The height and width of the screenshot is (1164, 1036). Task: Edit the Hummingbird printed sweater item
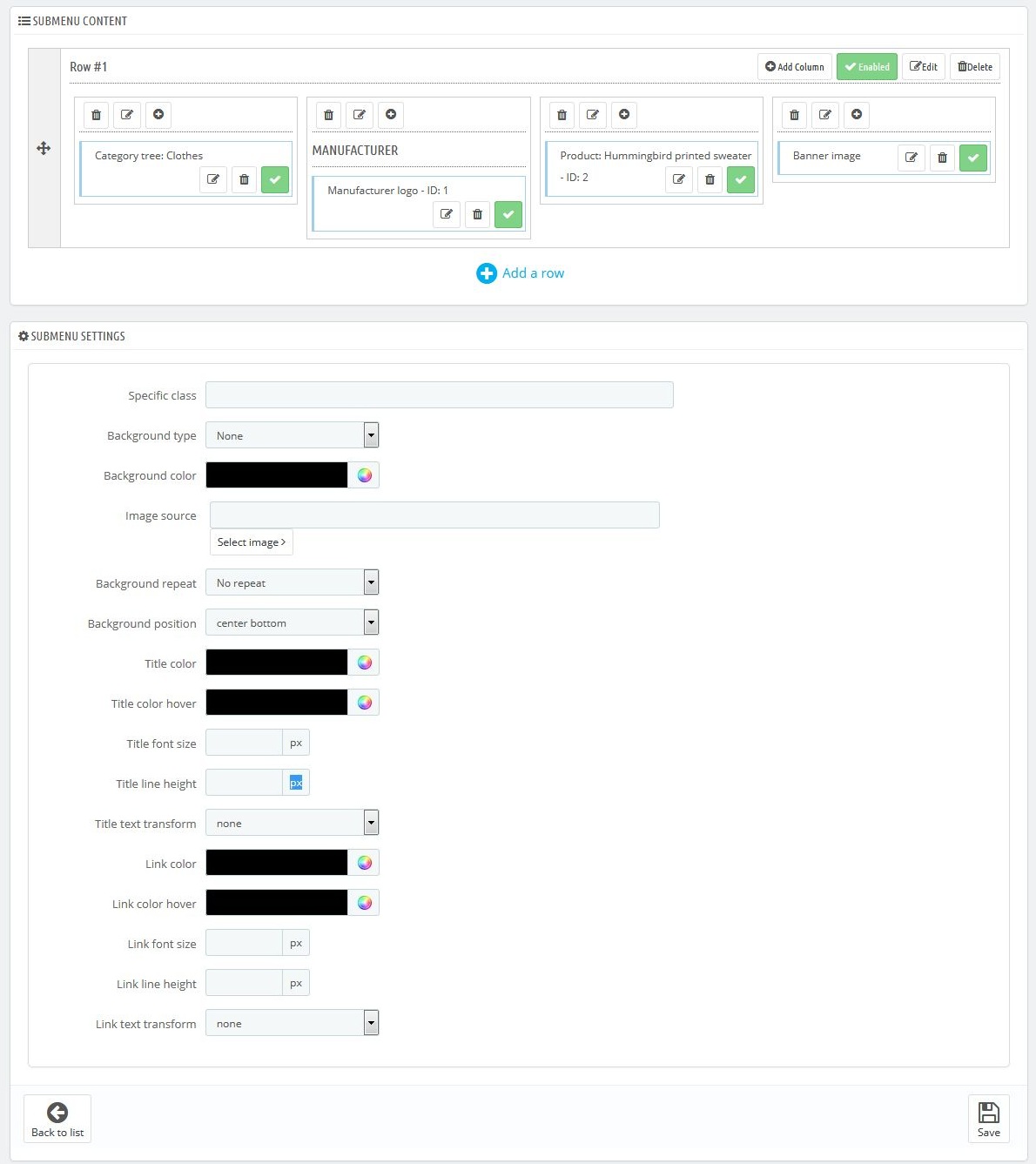[x=679, y=179]
